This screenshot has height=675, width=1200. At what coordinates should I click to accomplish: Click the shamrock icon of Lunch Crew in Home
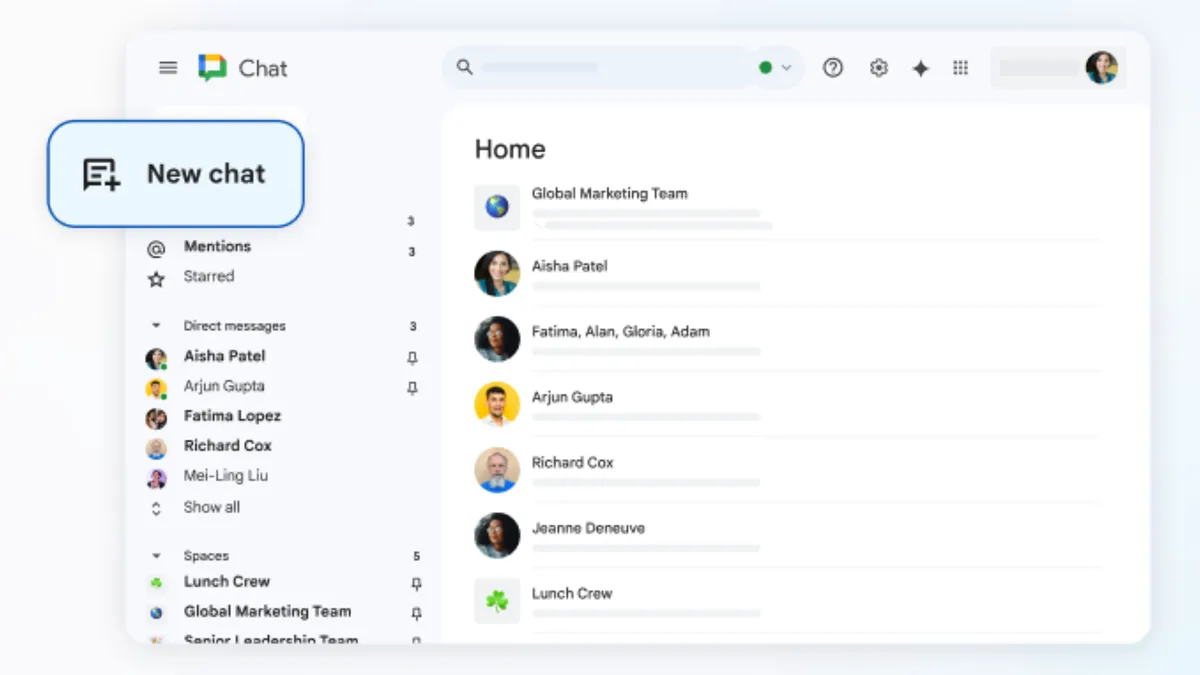click(x=497, y=601)
